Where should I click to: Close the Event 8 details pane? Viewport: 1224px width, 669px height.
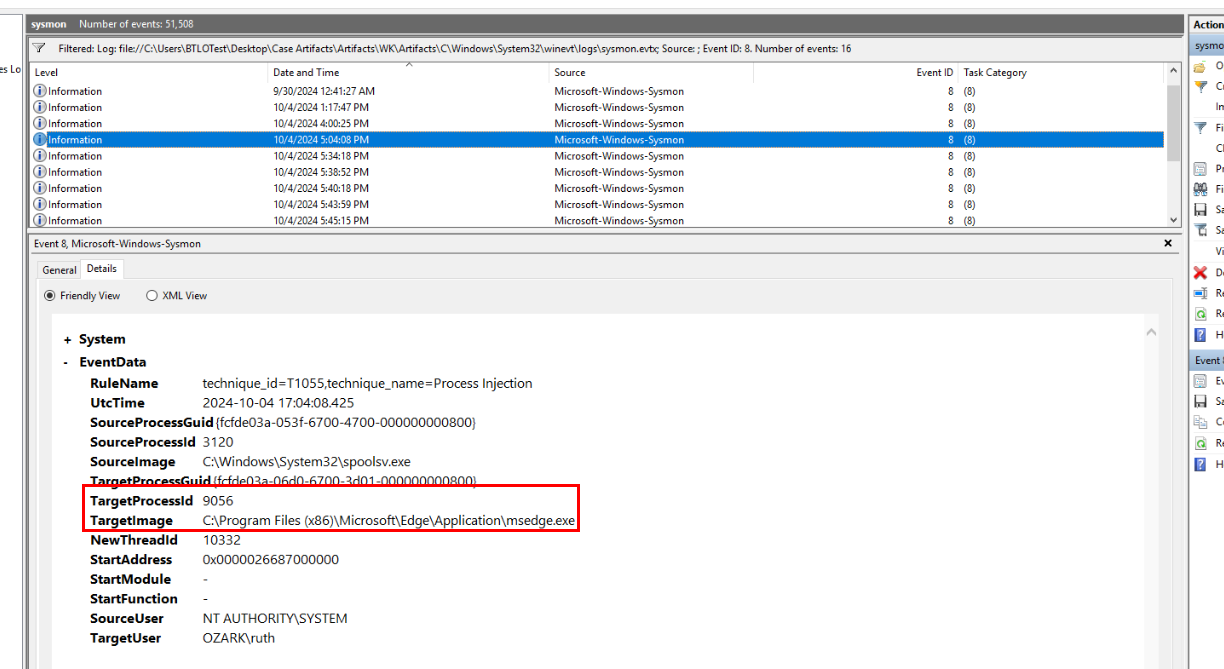pos(1168,243)
